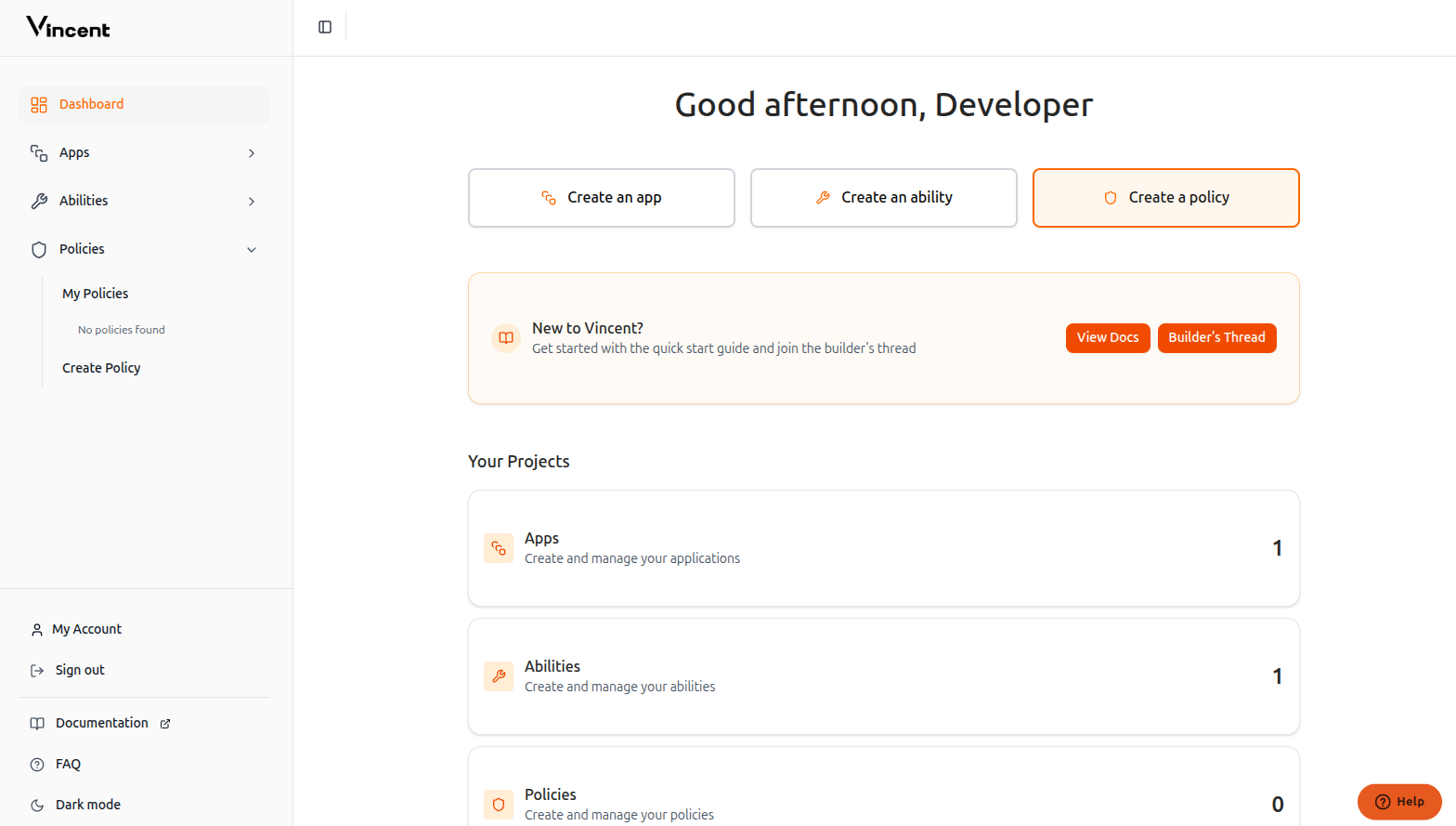Toggle Dark mode
The width and height of the screenshot is (1456, 826).
point(88,806)
